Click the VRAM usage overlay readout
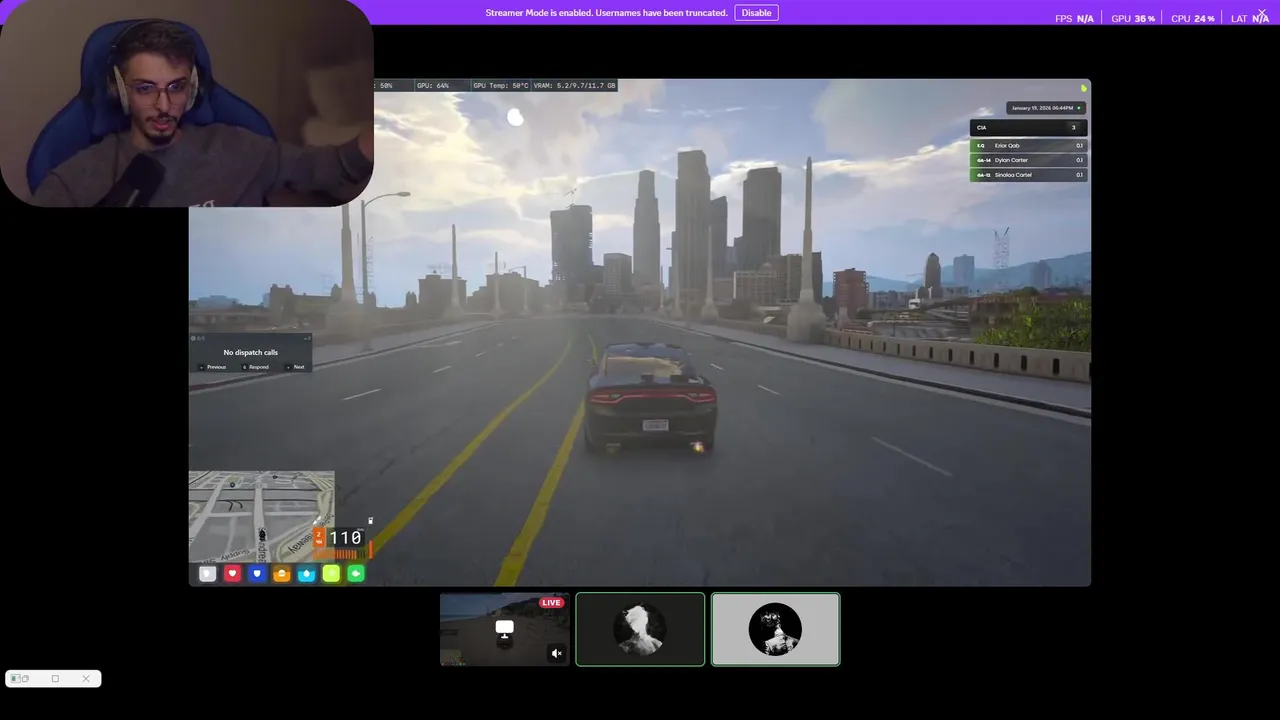Image resolution: width=1280 pixels, height=720 pixels. 575,86
